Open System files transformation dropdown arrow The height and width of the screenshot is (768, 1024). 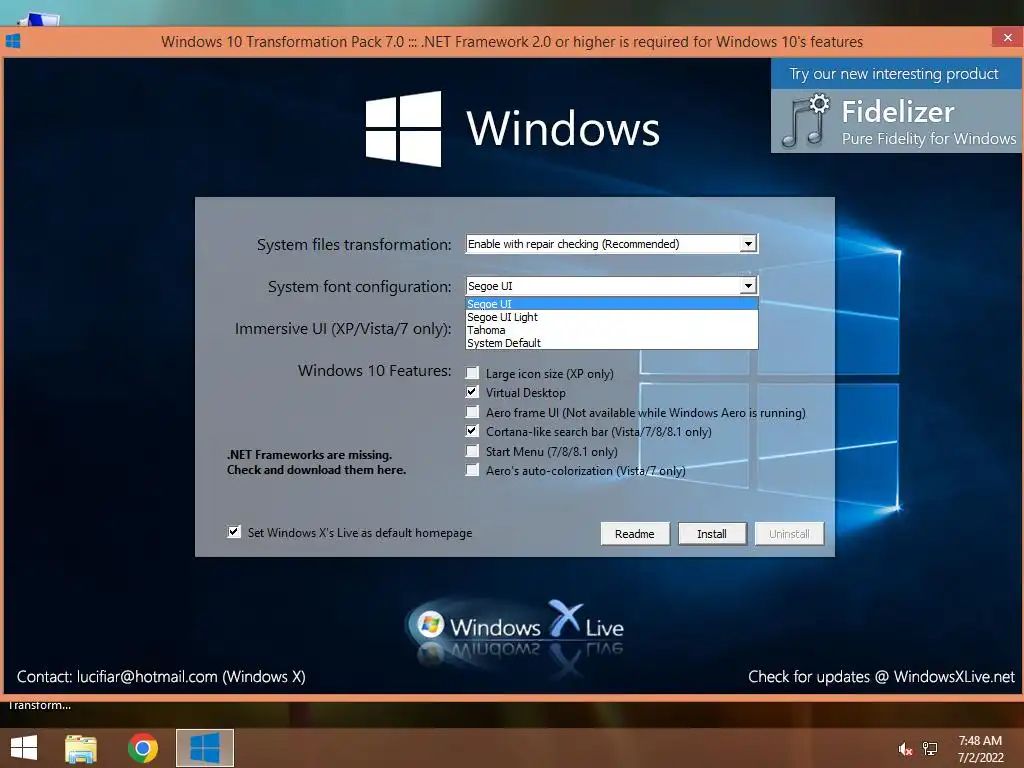[748, 244]
